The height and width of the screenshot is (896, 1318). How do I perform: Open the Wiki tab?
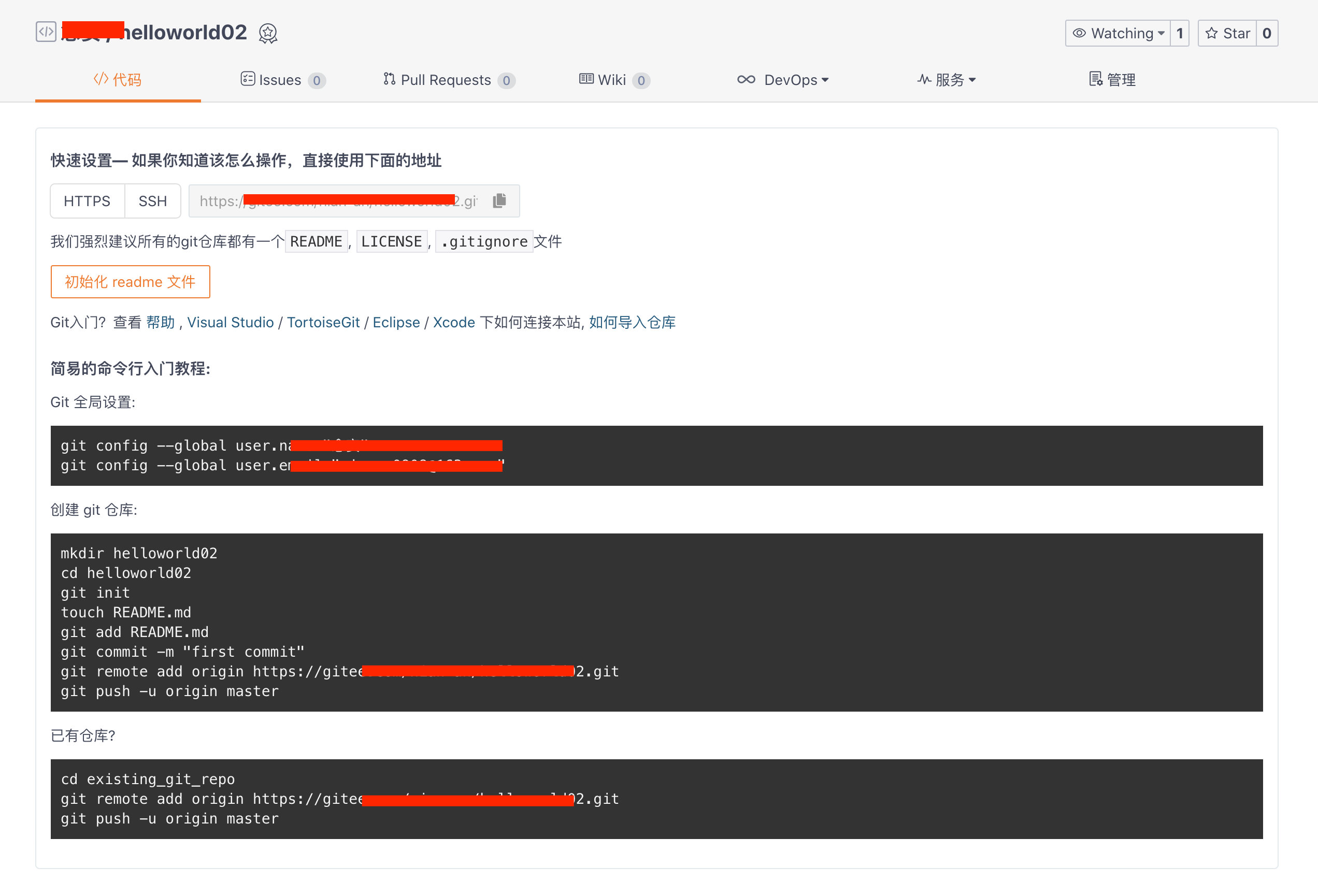pyautogui.click(x=612, y=80)
